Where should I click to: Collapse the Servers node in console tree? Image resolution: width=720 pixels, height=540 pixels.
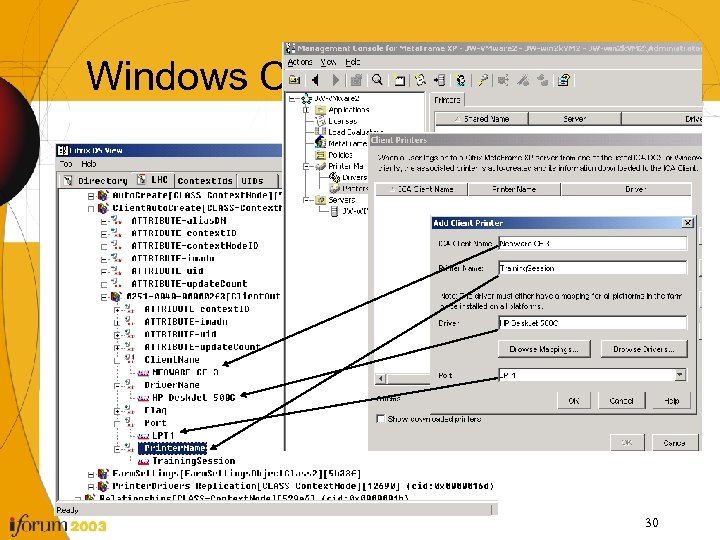(306, 200)
